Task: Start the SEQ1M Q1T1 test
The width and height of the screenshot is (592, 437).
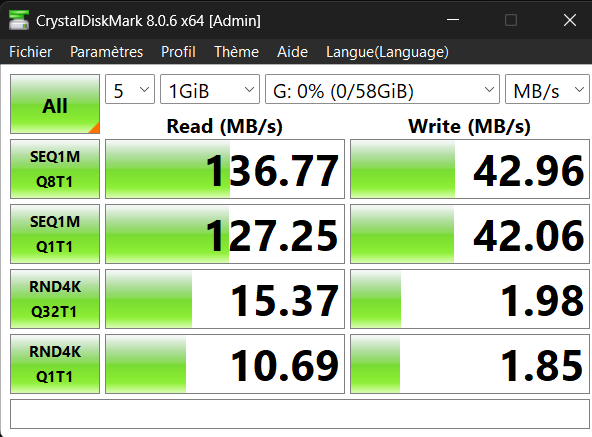Action: coord(55,234)
